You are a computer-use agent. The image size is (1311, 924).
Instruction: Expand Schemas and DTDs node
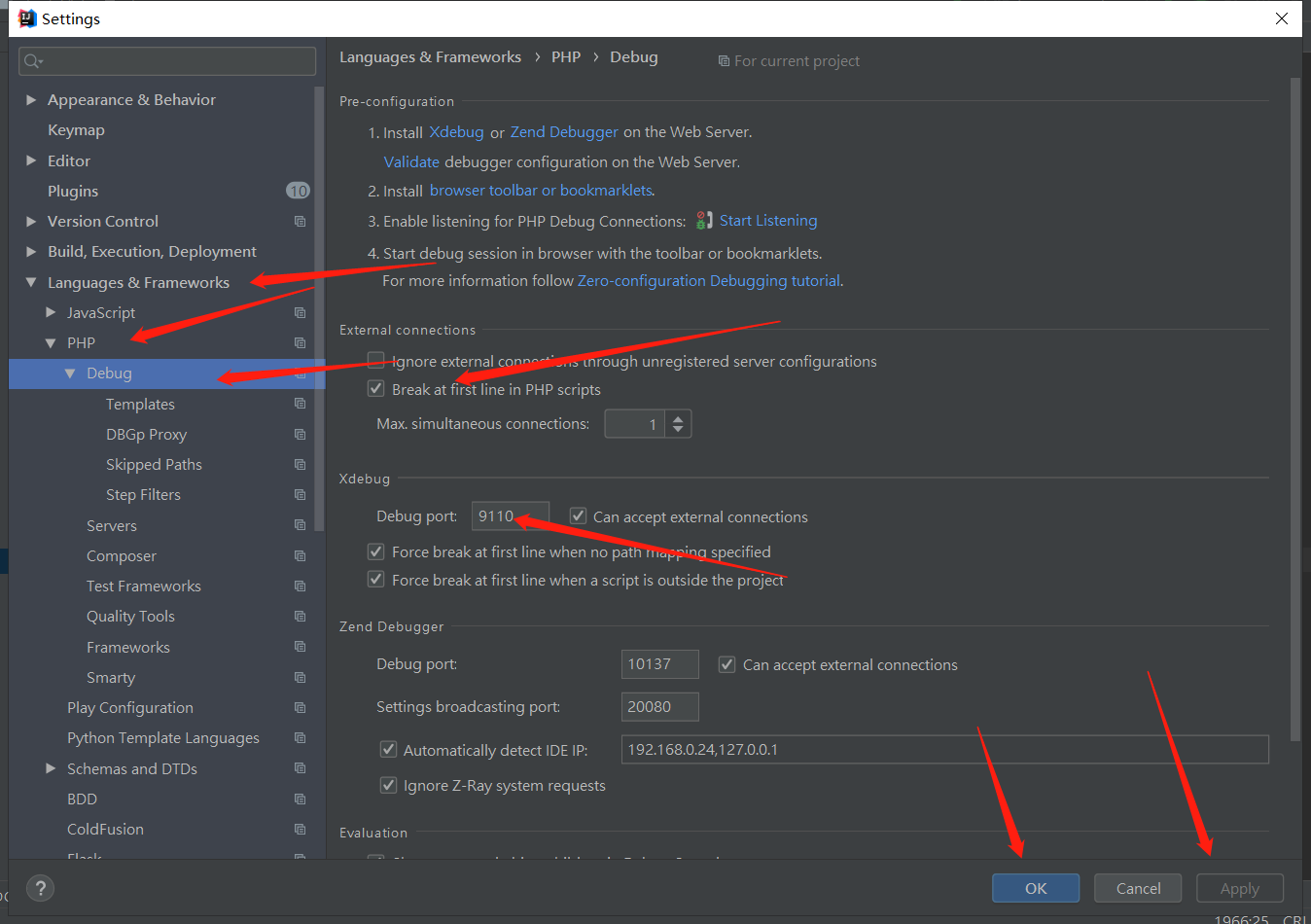[51, 768]
